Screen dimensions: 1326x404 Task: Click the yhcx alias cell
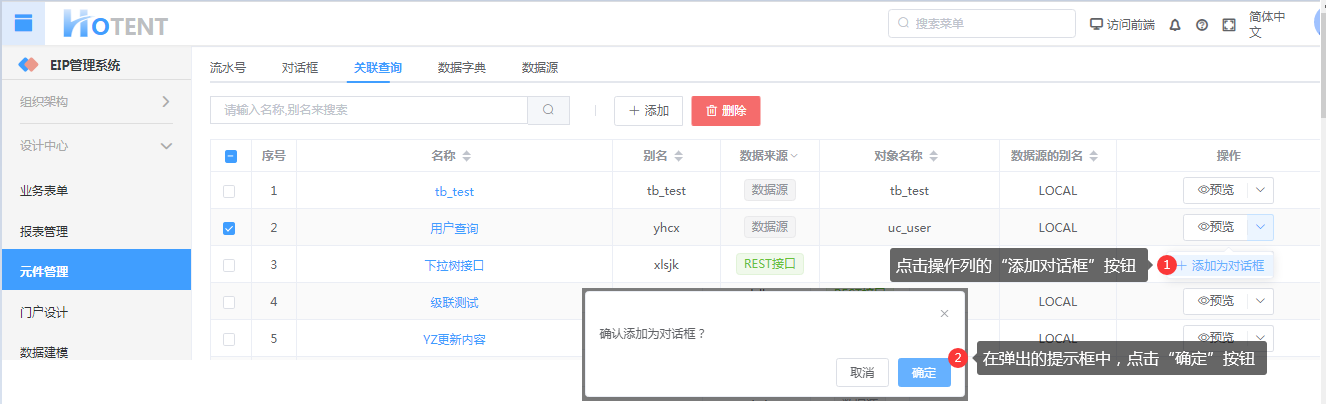tap(666, 228)
